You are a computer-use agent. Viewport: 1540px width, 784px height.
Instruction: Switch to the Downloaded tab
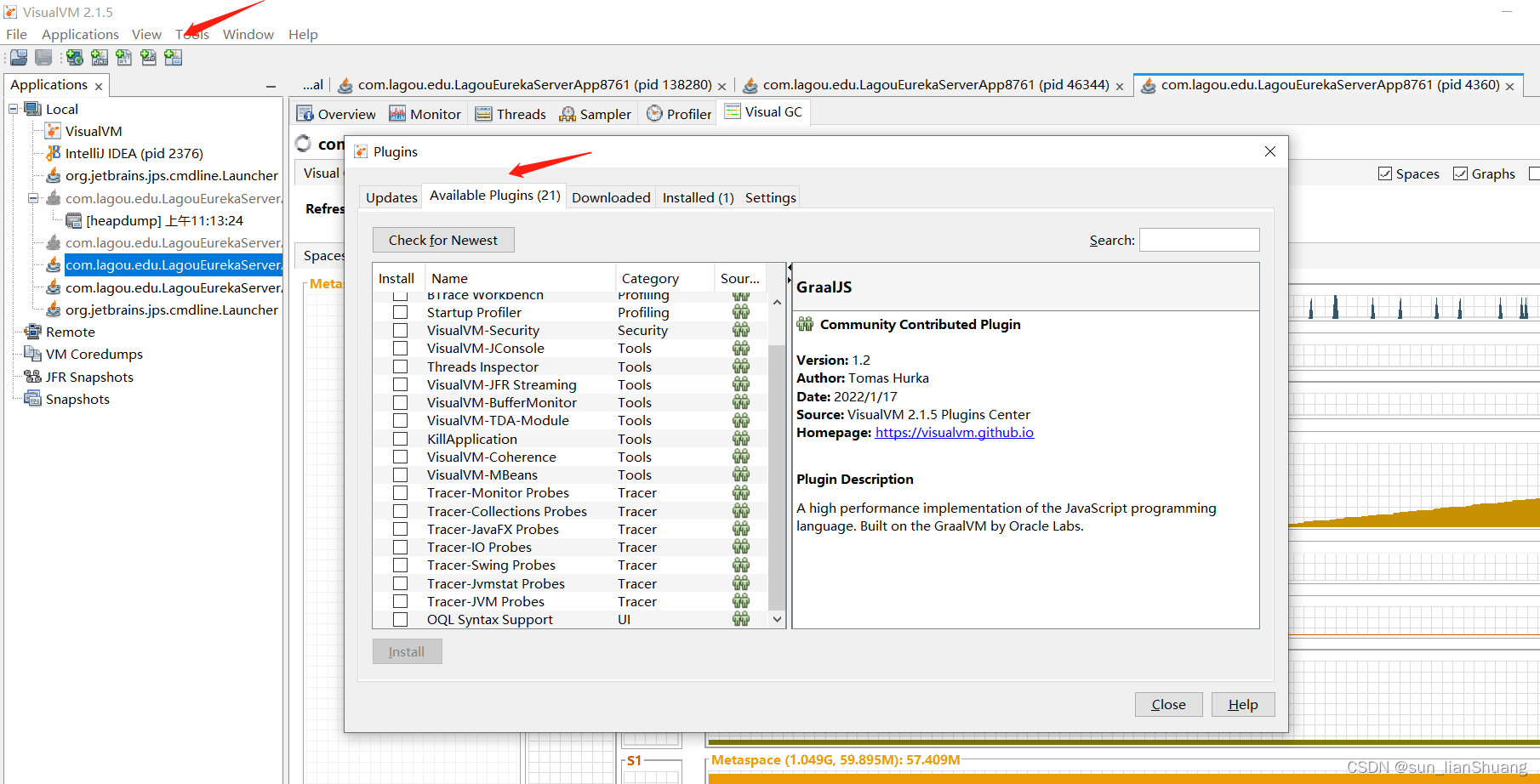click(x=611, y=197)
